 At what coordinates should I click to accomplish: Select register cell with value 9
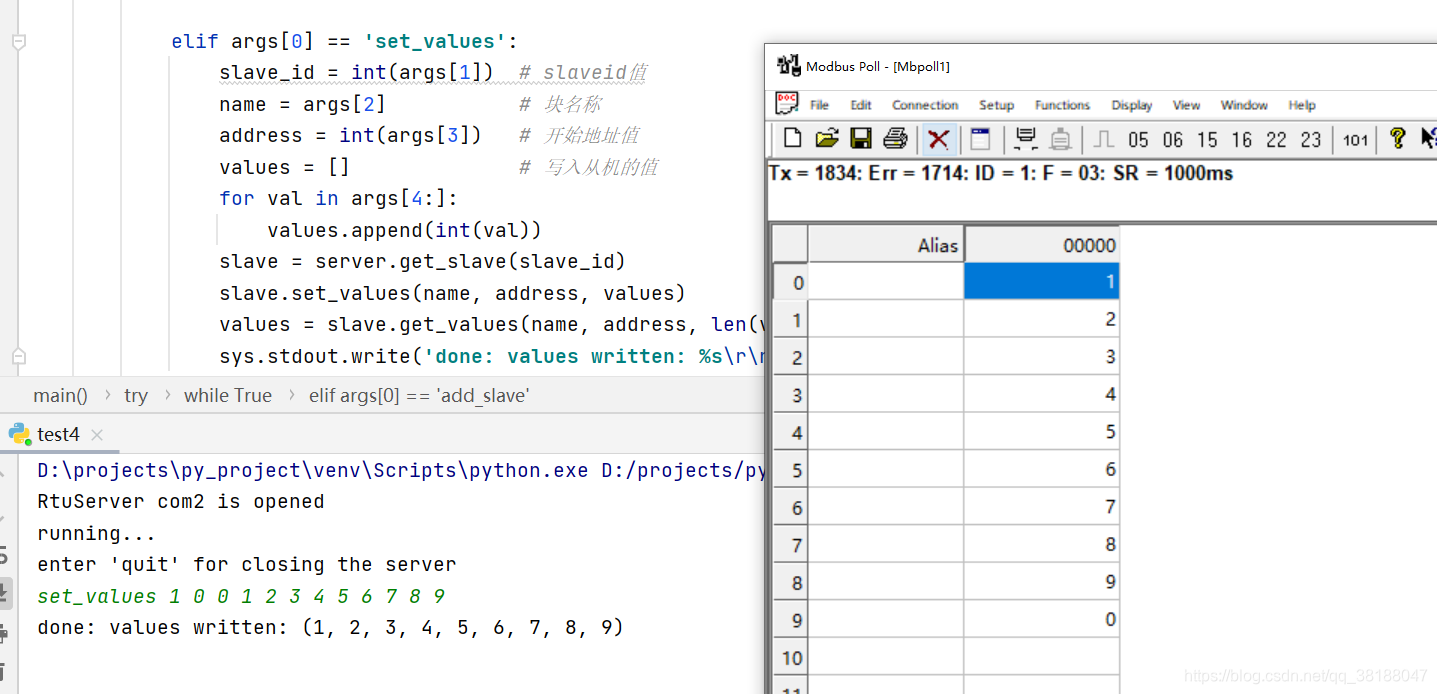1042,582
